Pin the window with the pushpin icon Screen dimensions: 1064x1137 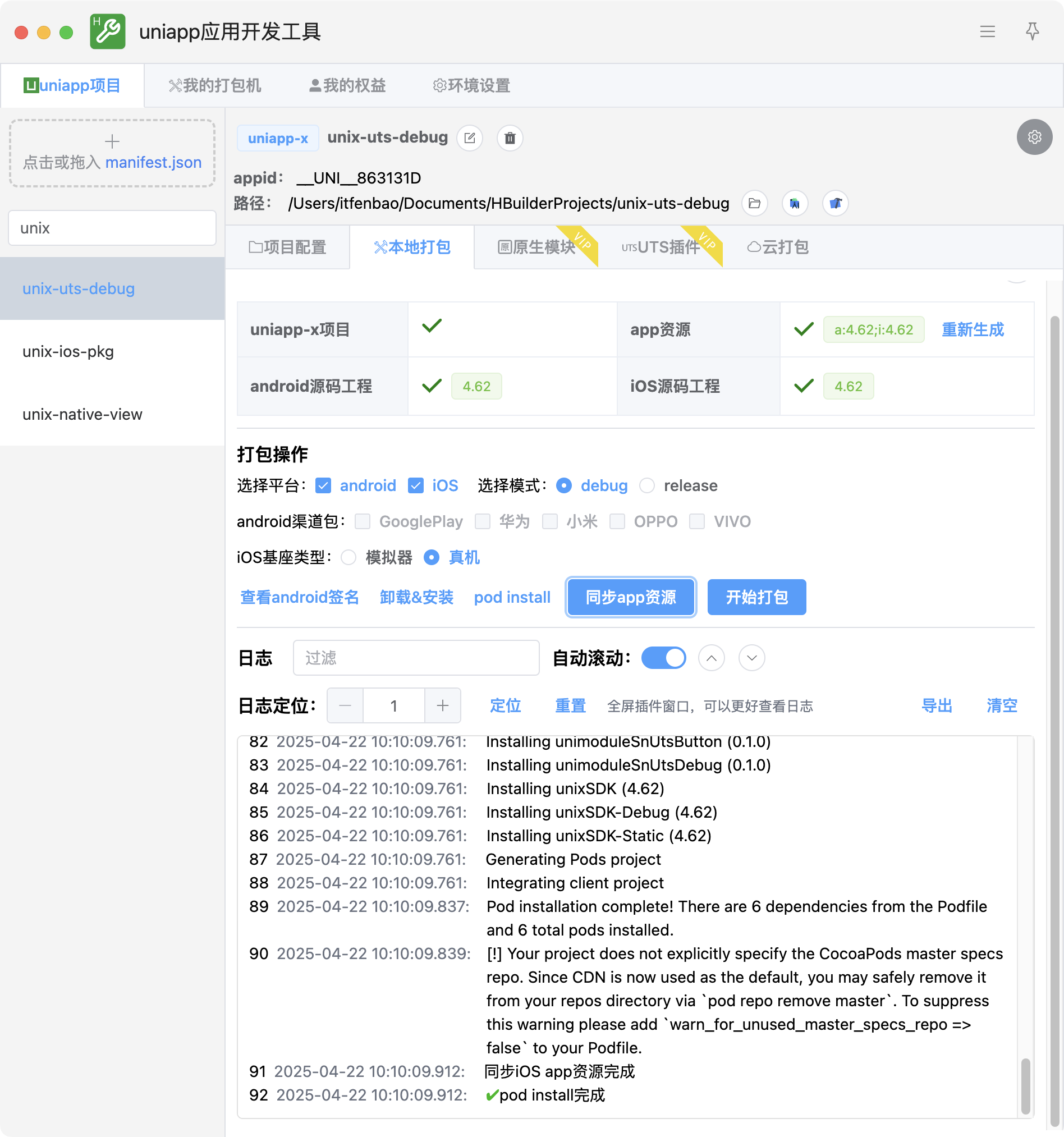[1032, 31]
